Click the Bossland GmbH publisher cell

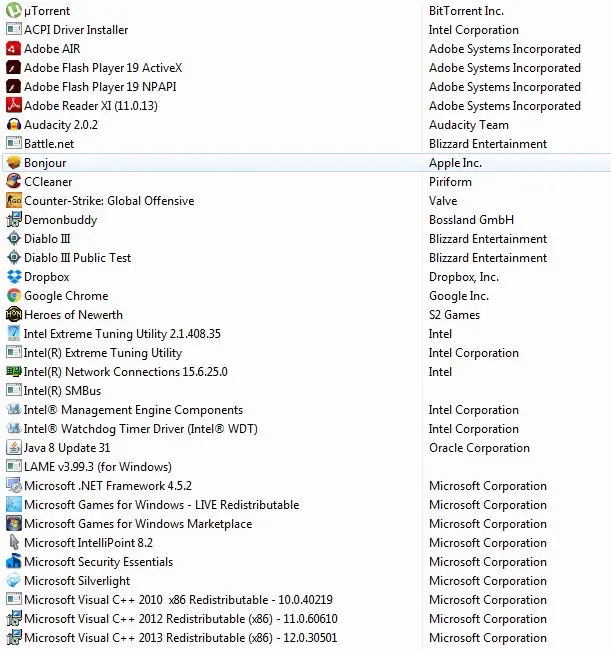471,220
